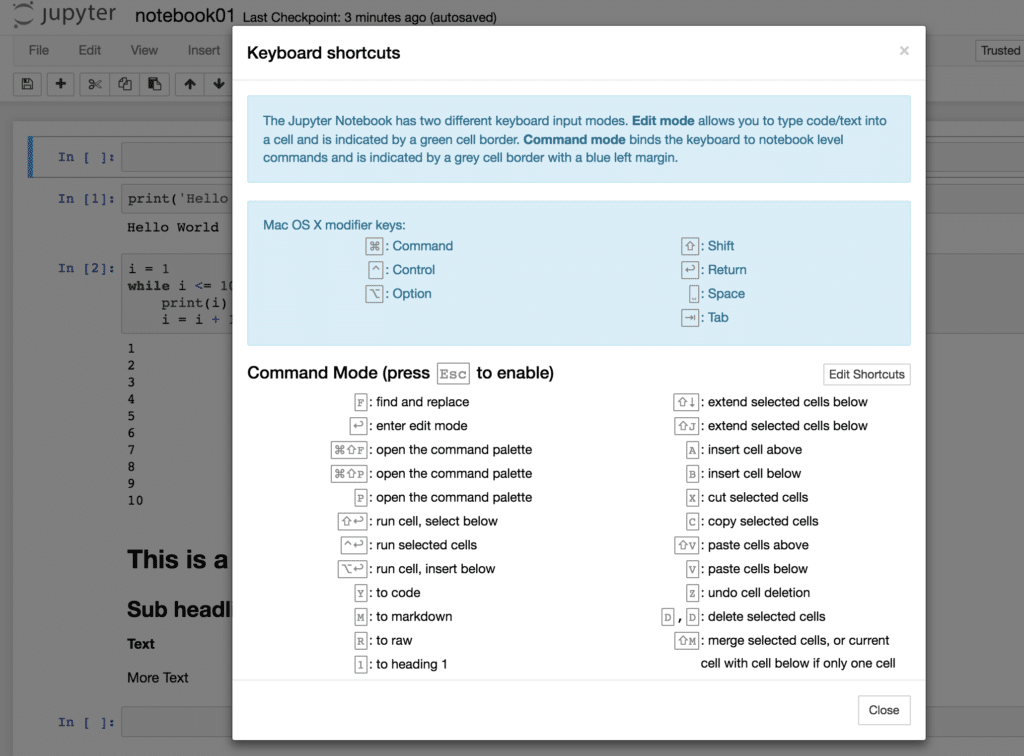Open the Insert menu
Image resolution: width=1024 pixels, height=756 pixels.
click(x=204, y=50)
